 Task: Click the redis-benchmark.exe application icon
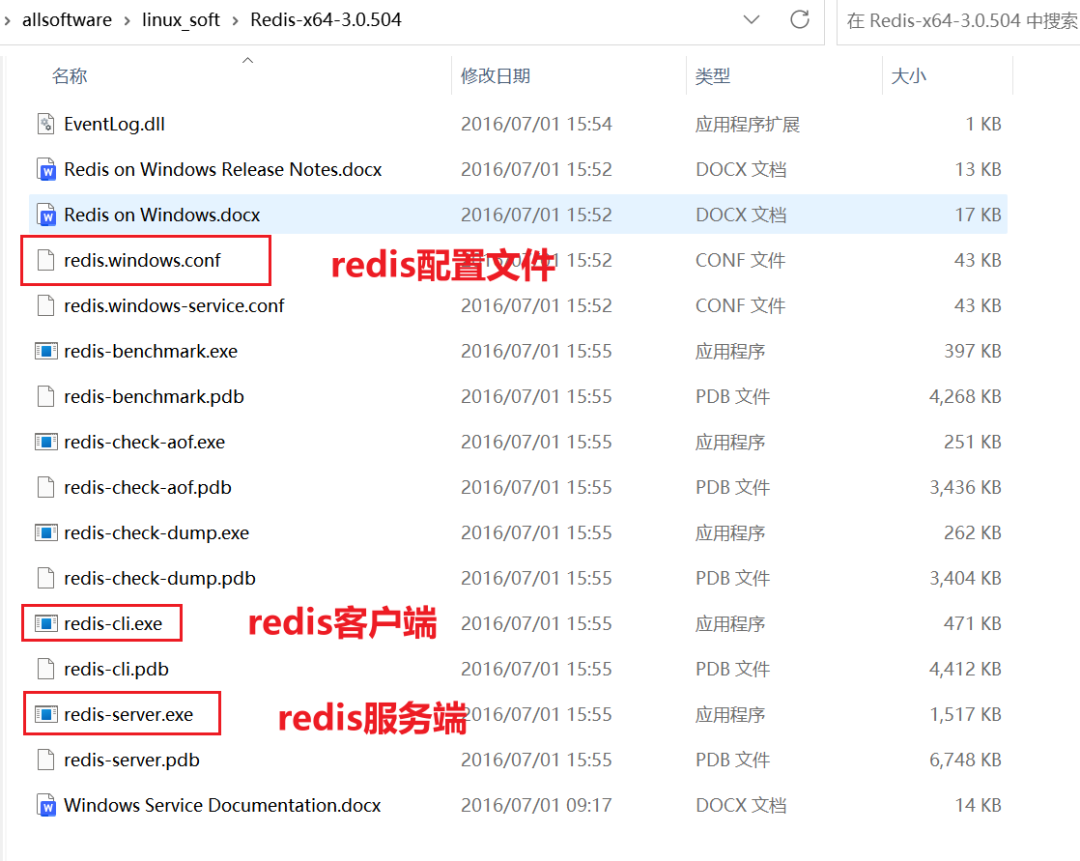pyautogui.click(x=45, y=351)
